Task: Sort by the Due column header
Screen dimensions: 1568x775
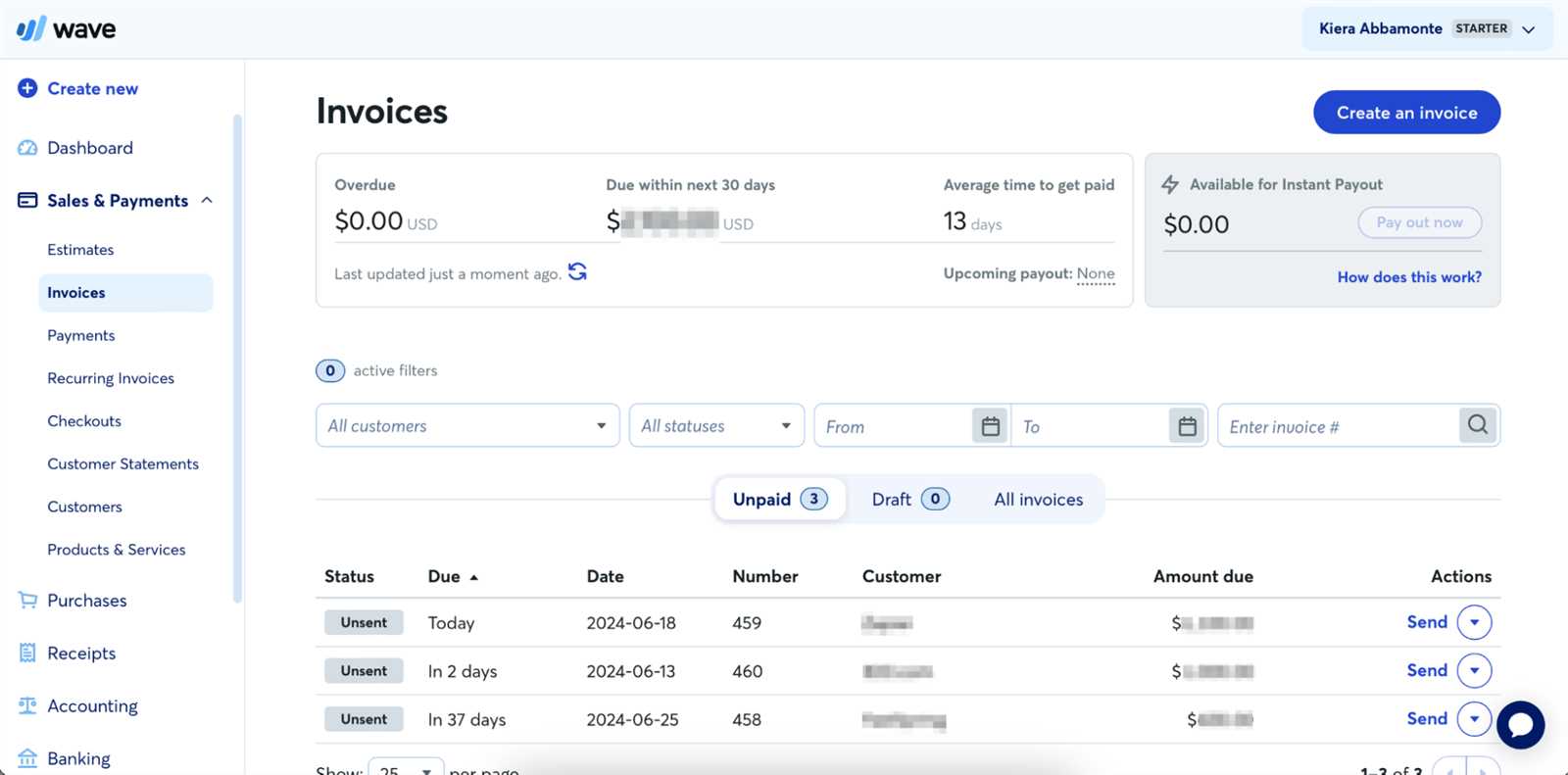Action: [453, 576]
